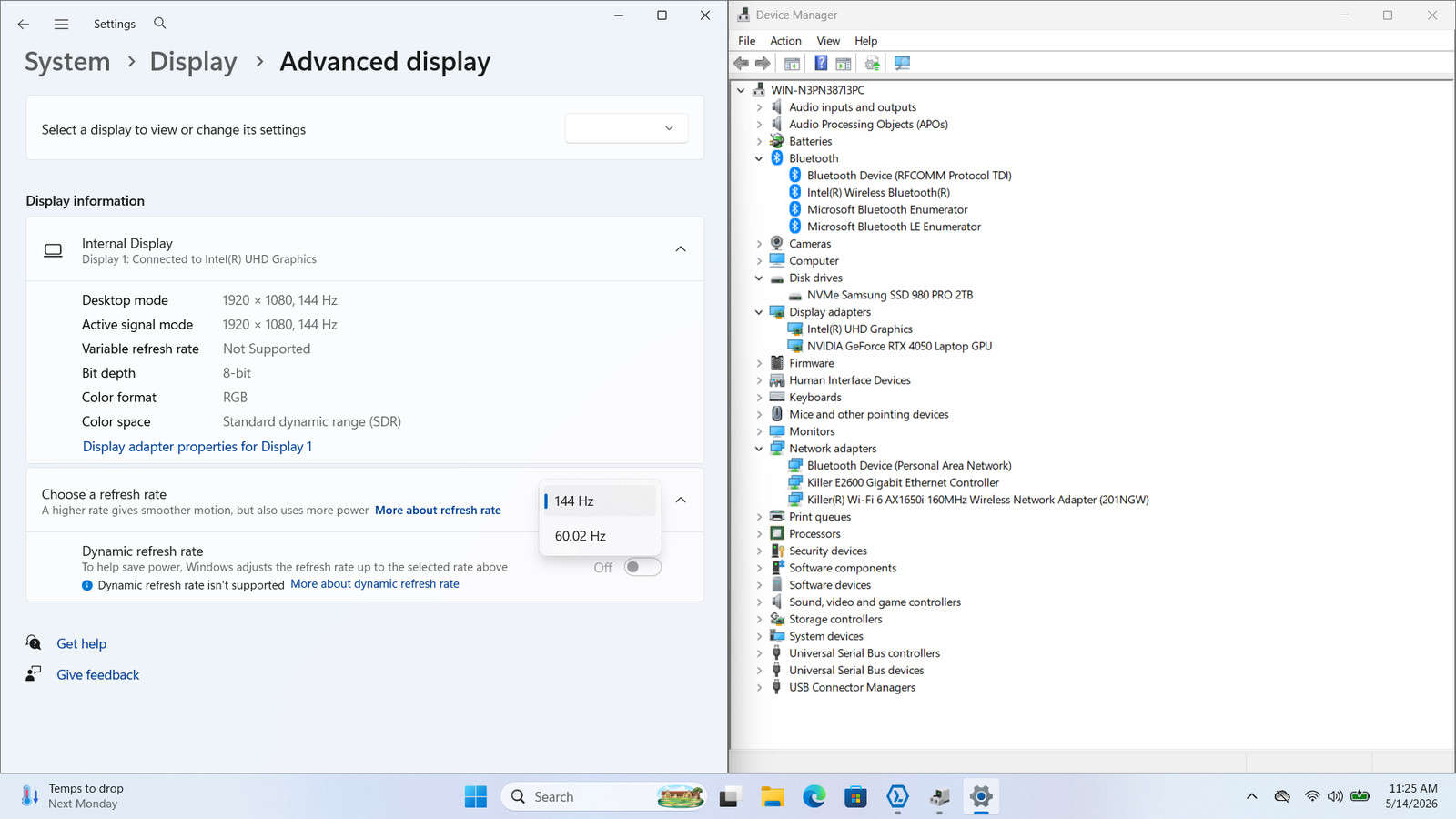Open Microsoft Store from taskbar
Viewport: 1456px width, 819px height.
click(855, 797)
